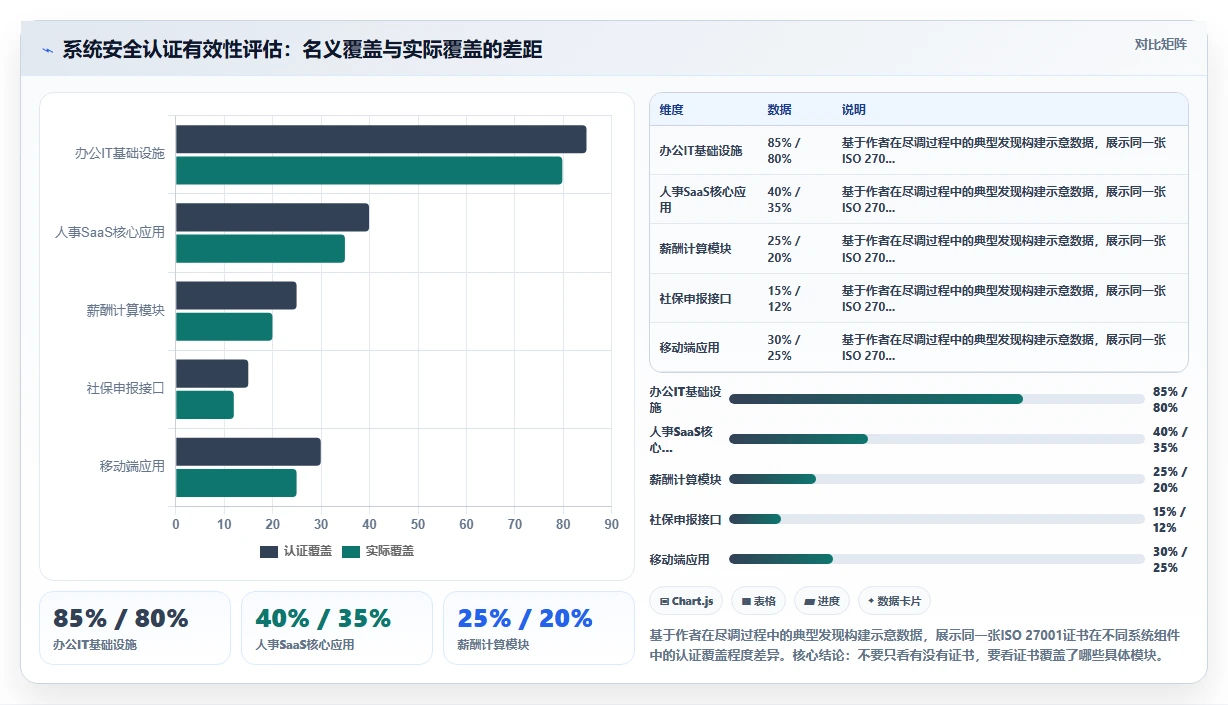Open the 40% / 35% 人事SaaS核心应用 stat card

pos(337,628)
